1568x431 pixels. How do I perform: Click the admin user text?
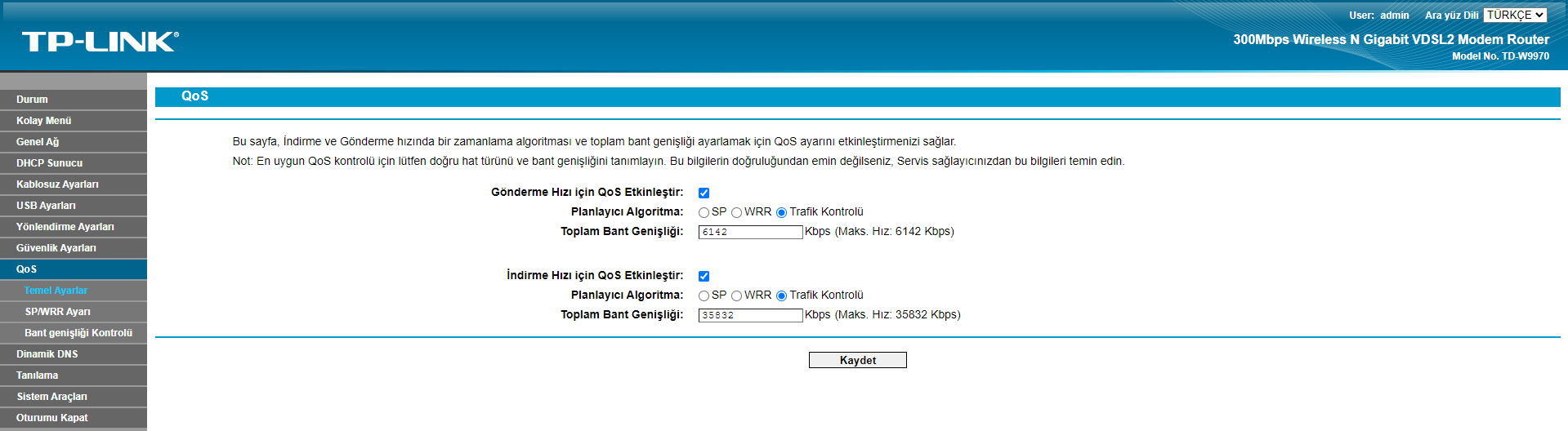tap(1395, 16)
